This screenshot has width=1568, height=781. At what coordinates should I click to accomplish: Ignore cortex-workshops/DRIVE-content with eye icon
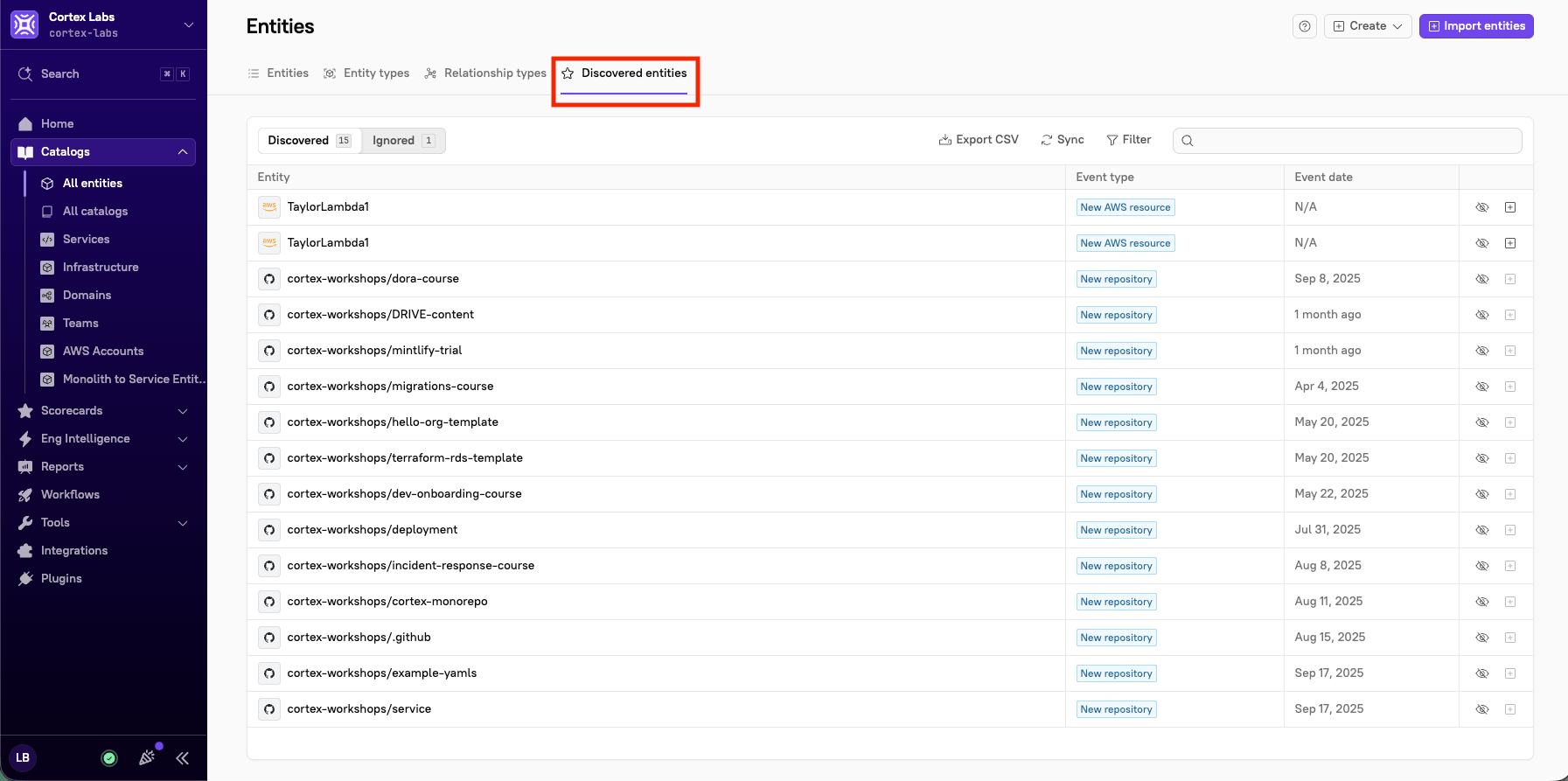tap(1482, 315)
